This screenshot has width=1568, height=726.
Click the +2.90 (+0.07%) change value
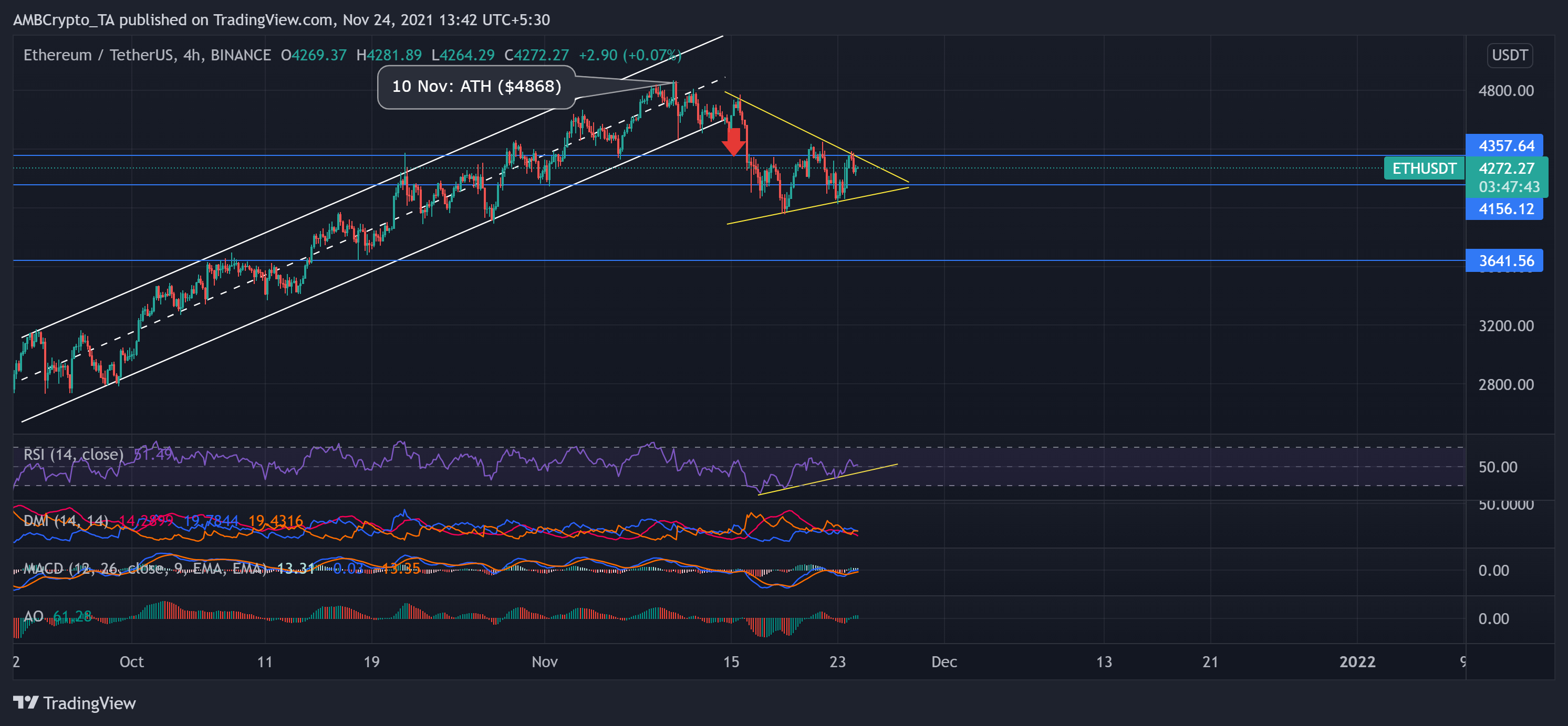pos(630,55)
